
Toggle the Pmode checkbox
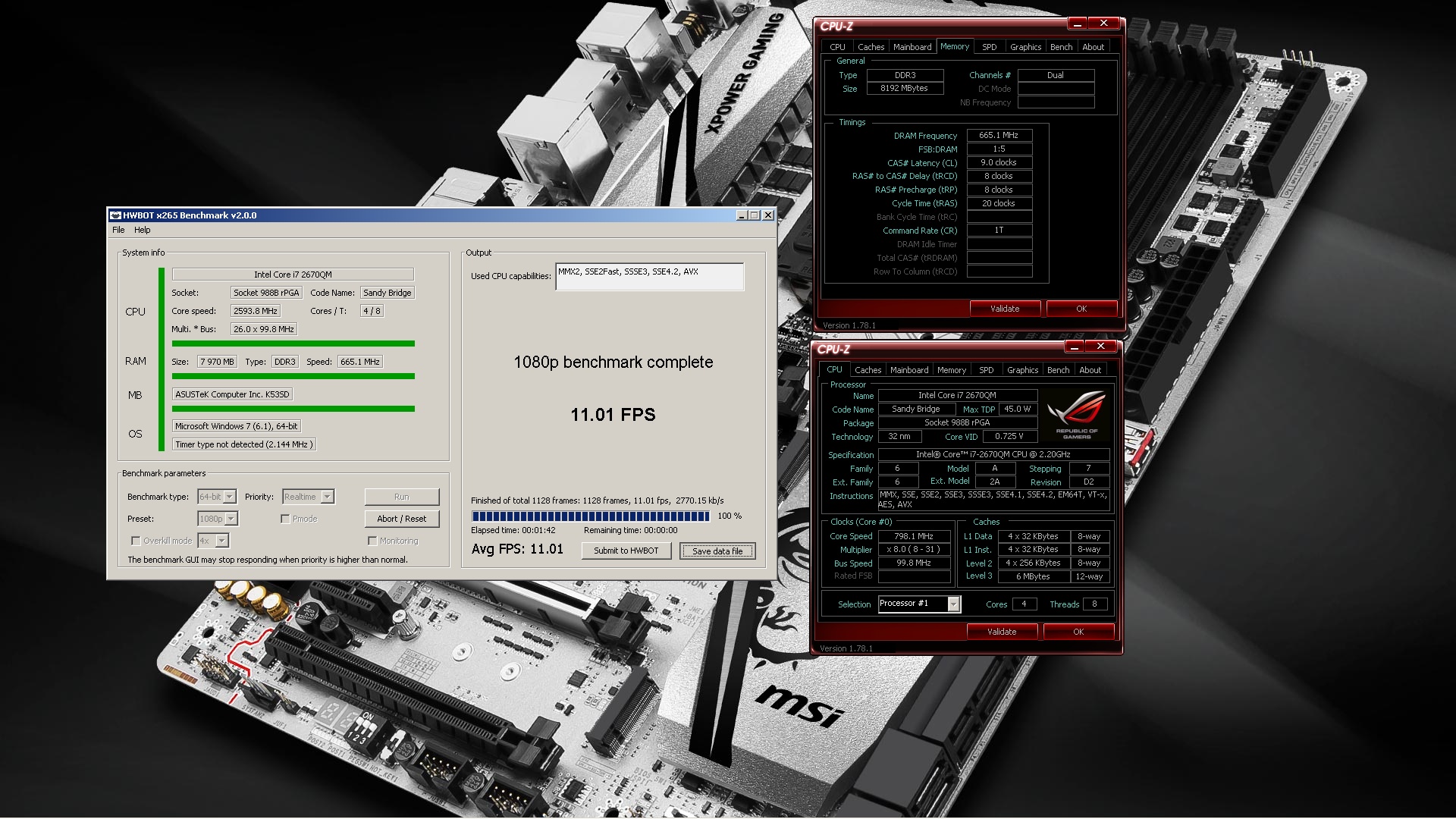[x=285, y=519]
